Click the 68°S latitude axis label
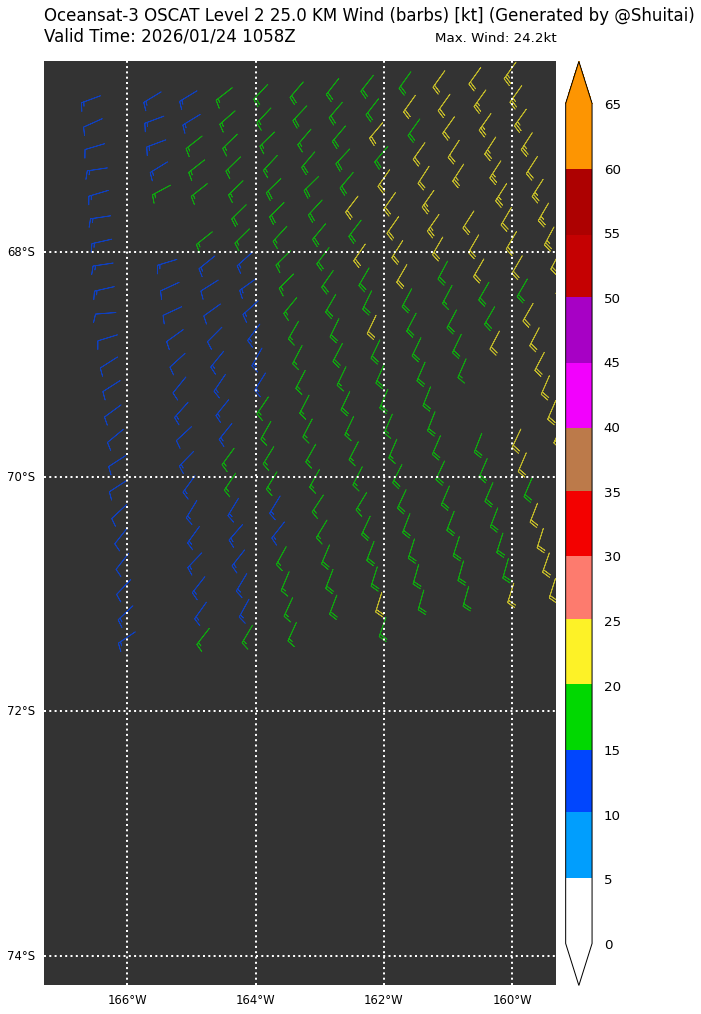Image resolution: width=701 pixels, height=1014 pixels. 21,252
